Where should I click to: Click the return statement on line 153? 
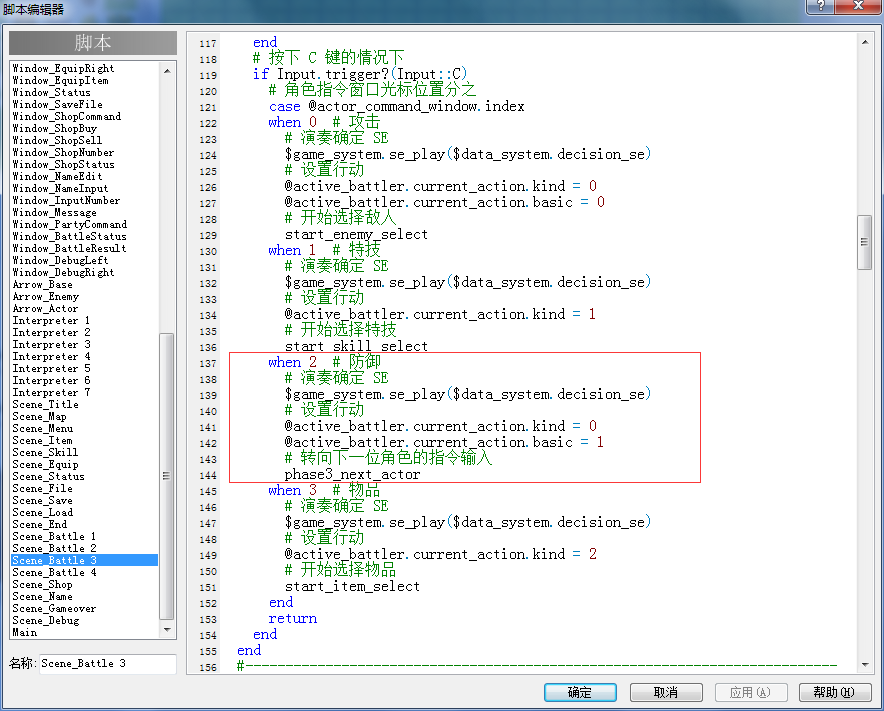pos(293,619)
